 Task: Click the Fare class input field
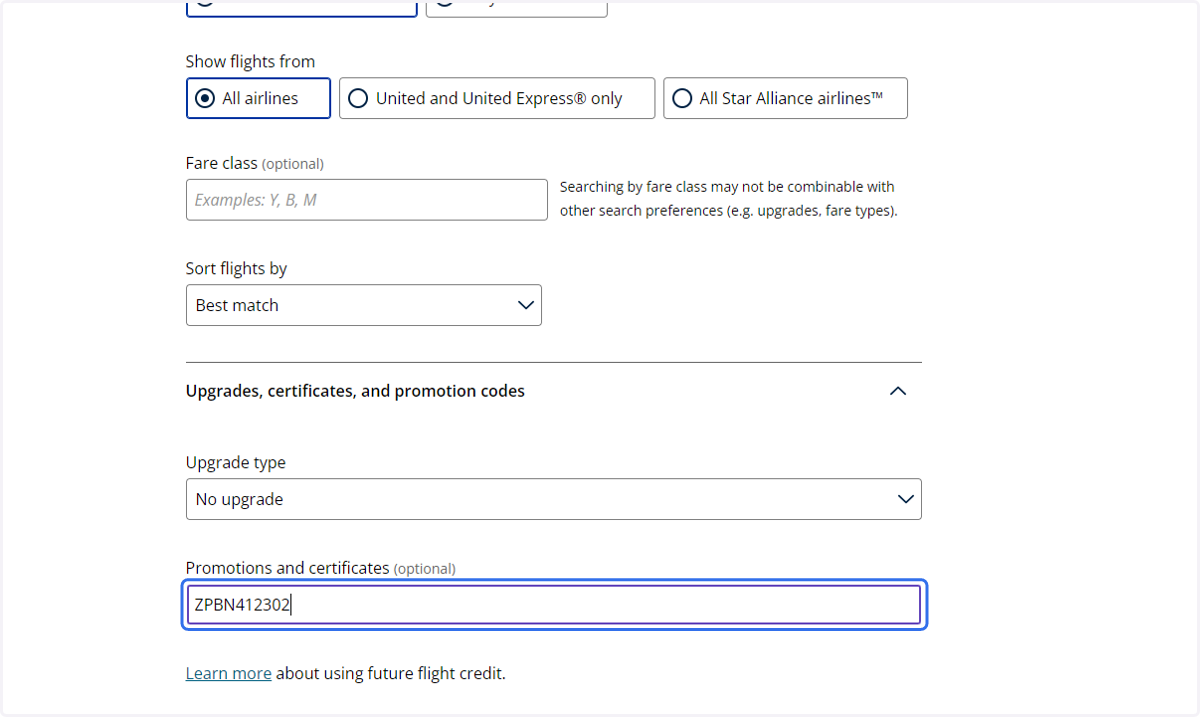[367, 200]
